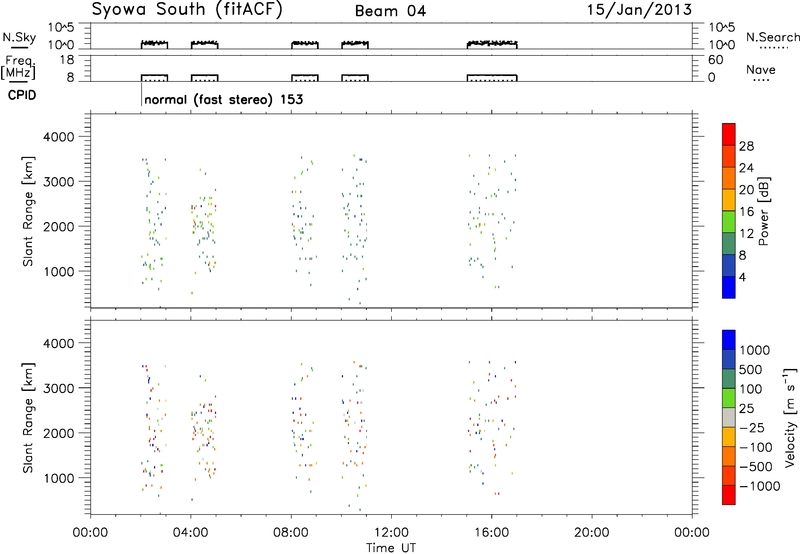Viewport: 800px width, 554px height.
Task: Click the 15:00-17:00 frequency box in Freq panel
Action: click(x=492, y=78)
